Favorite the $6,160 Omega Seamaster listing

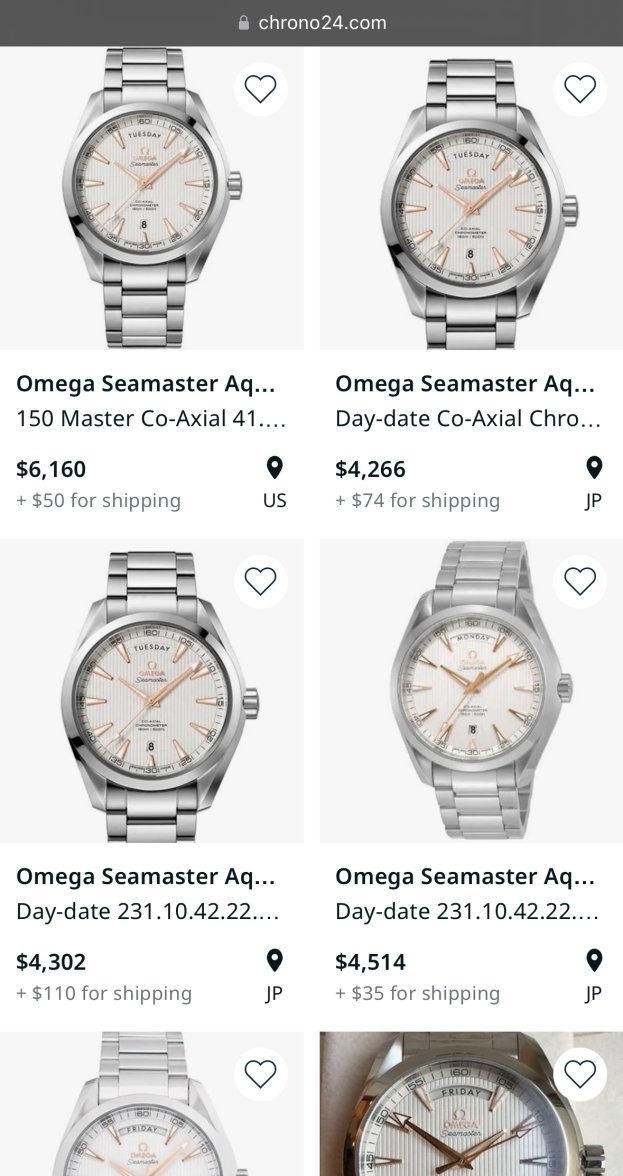(x=260, y=89)
